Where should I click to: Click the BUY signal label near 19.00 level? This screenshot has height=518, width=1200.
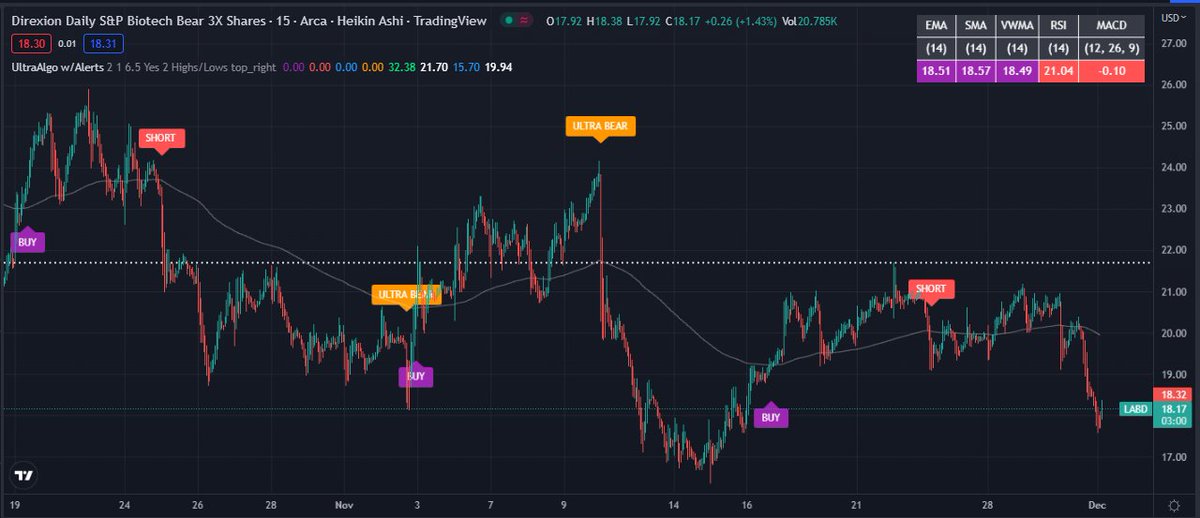click(416, 377)
